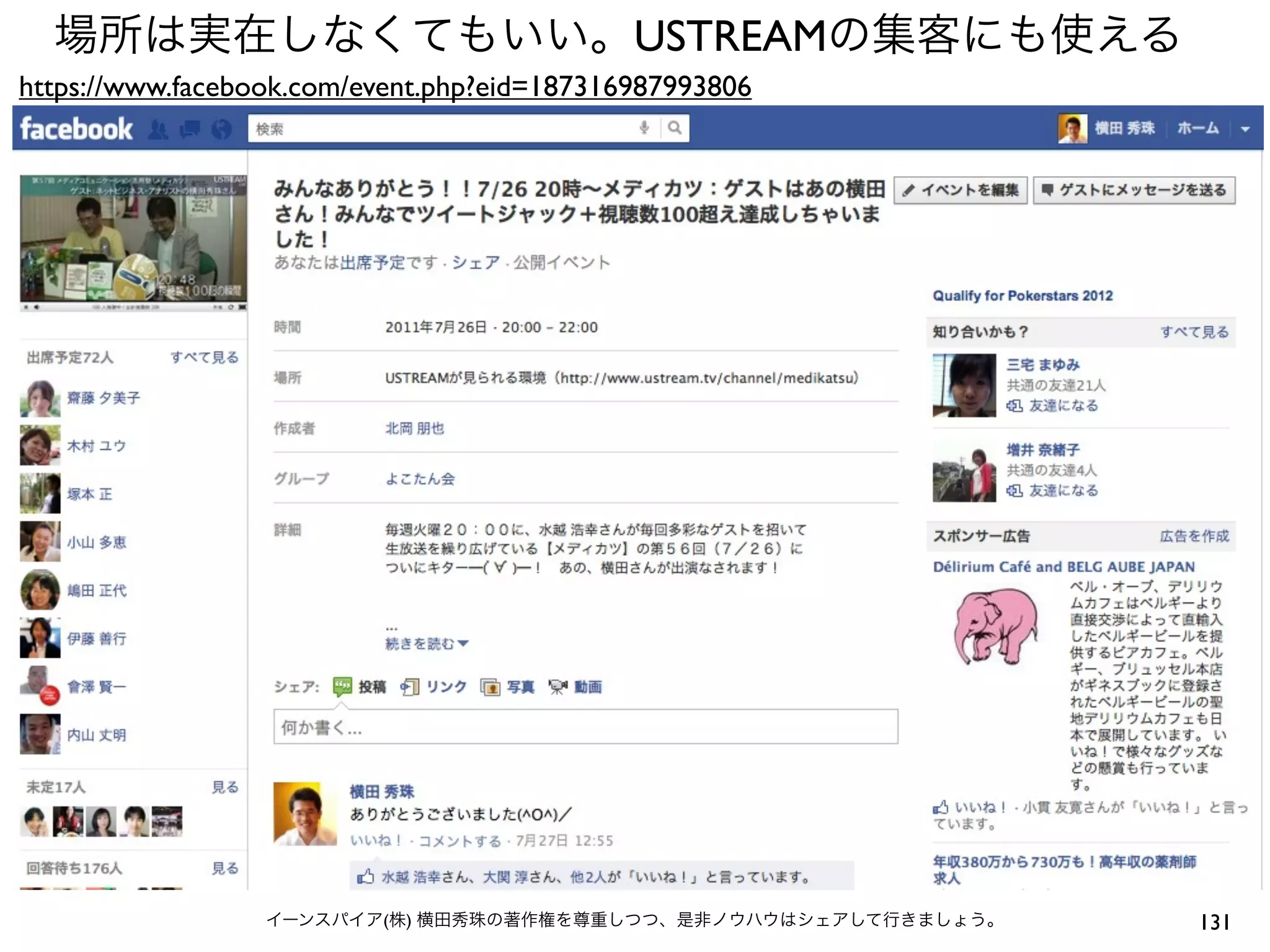Image resolution: width=1270 pixels, height=952 pixels.
Task: Click the microphone icon in search box
Action: tap(644, 128)
